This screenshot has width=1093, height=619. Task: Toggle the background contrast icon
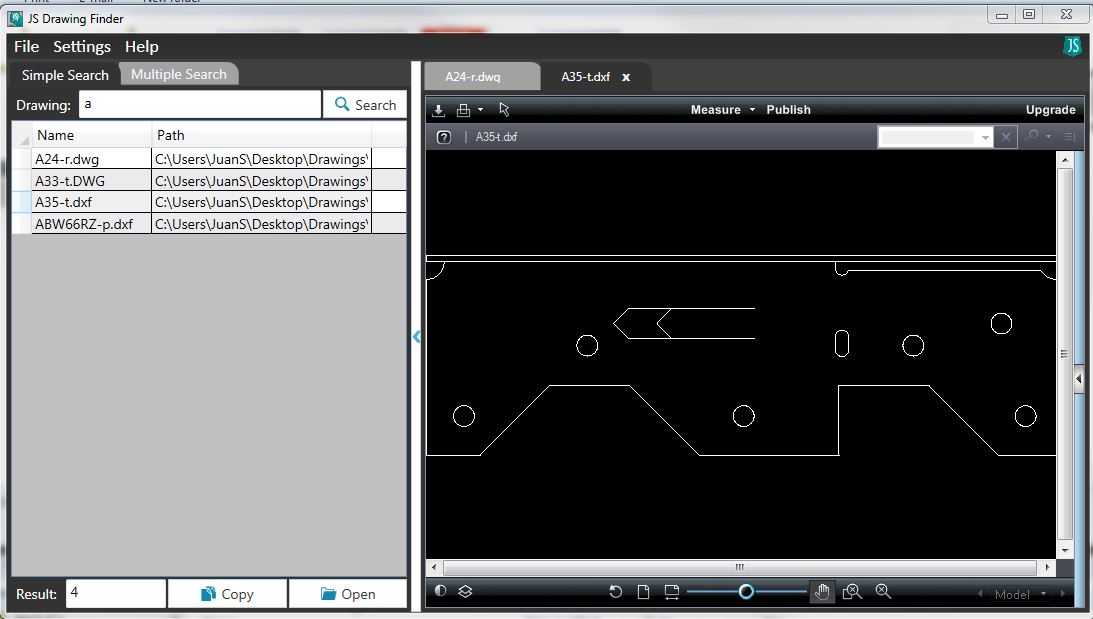[x=440, y=591]
